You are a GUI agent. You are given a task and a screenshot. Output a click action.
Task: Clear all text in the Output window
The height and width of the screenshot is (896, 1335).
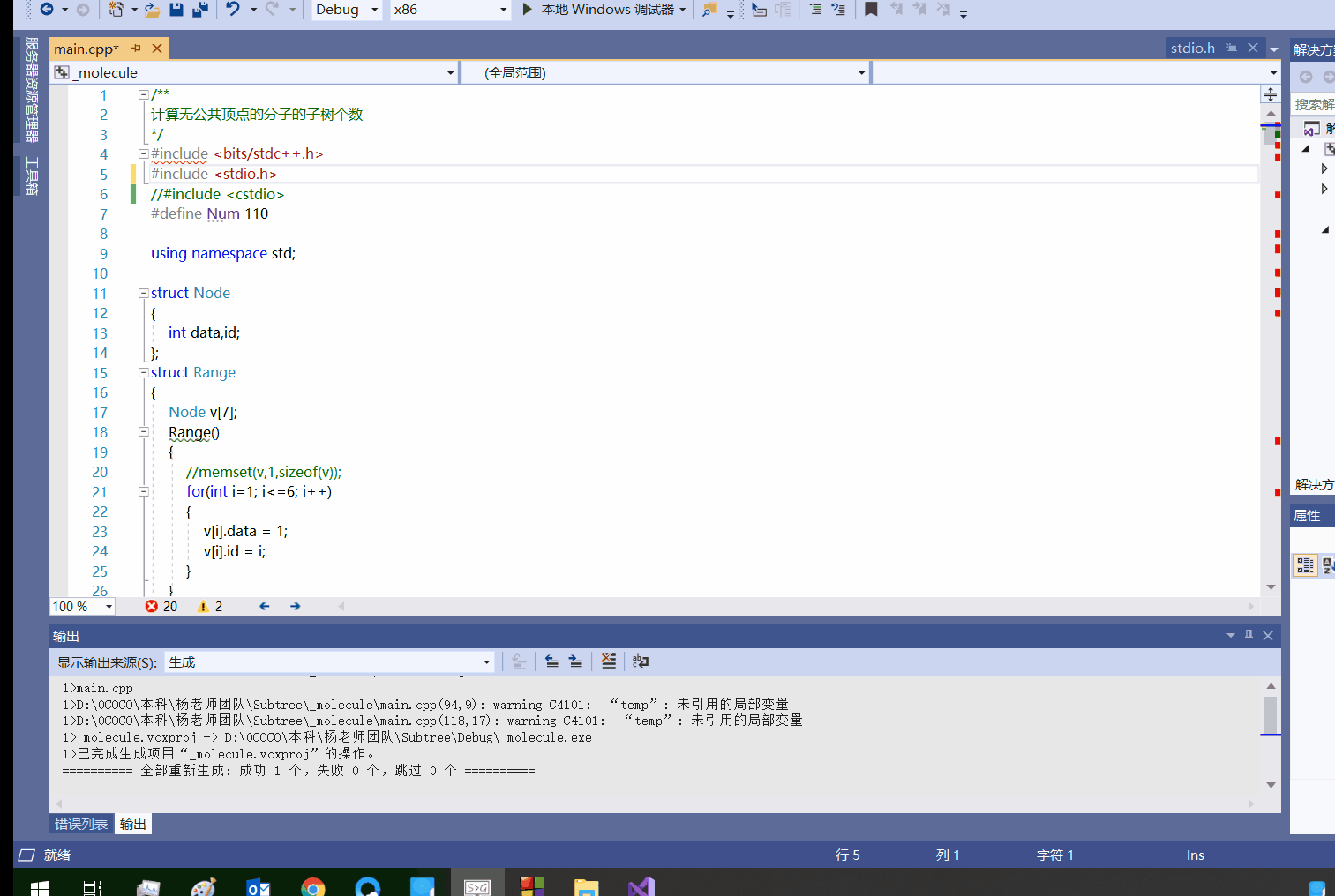pyautogui.click(x=608, y=661)
